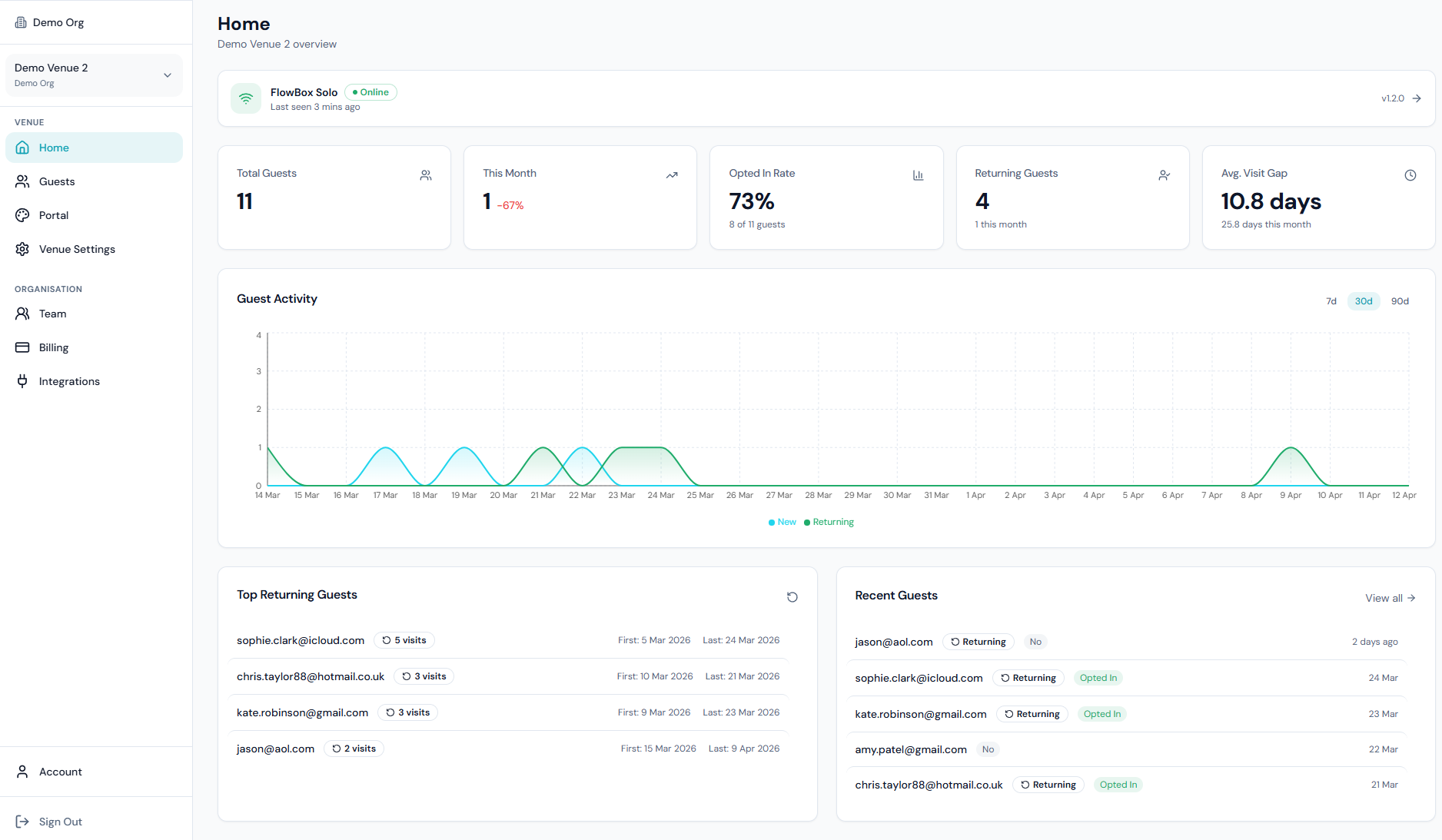Click the Portal palette icon

click(22, 215)
